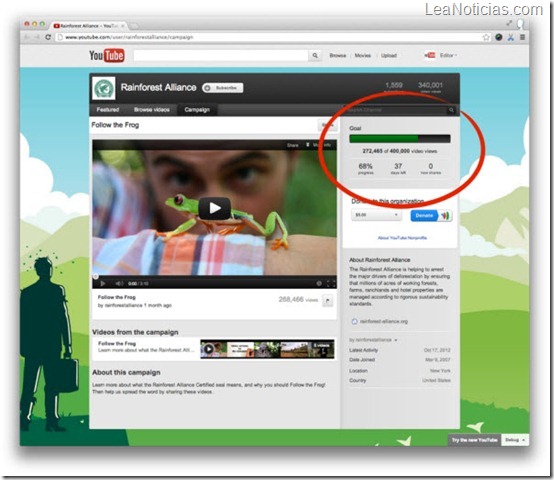The width and height of the screenshot is (554, 480).
Task: Click the 68% progress stat
Action: point(365,168)
